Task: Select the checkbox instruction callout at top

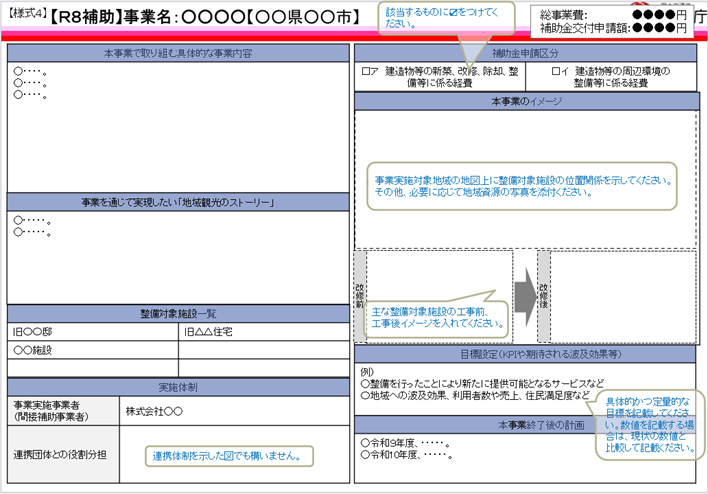Action: pos(454,16)
